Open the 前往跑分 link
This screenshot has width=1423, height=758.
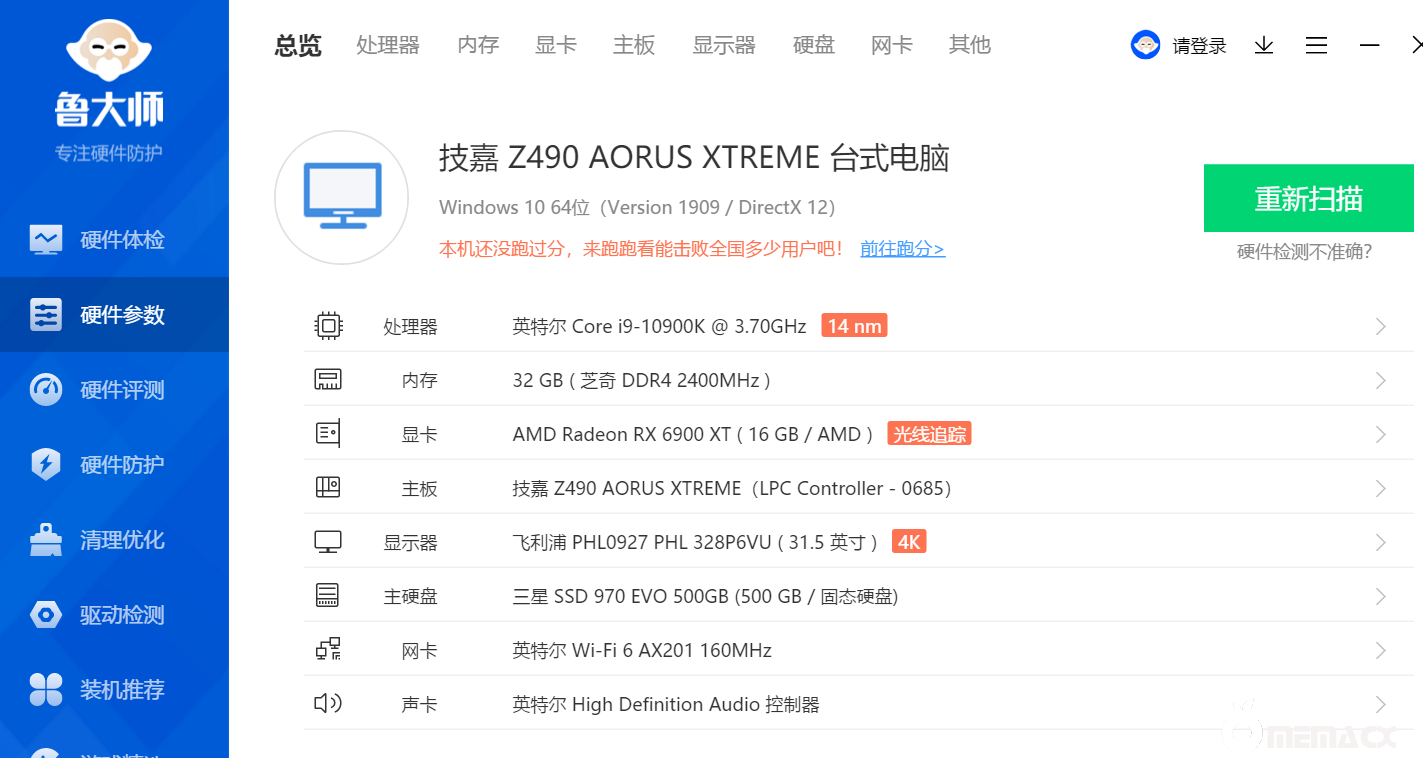tap(901, 248)
